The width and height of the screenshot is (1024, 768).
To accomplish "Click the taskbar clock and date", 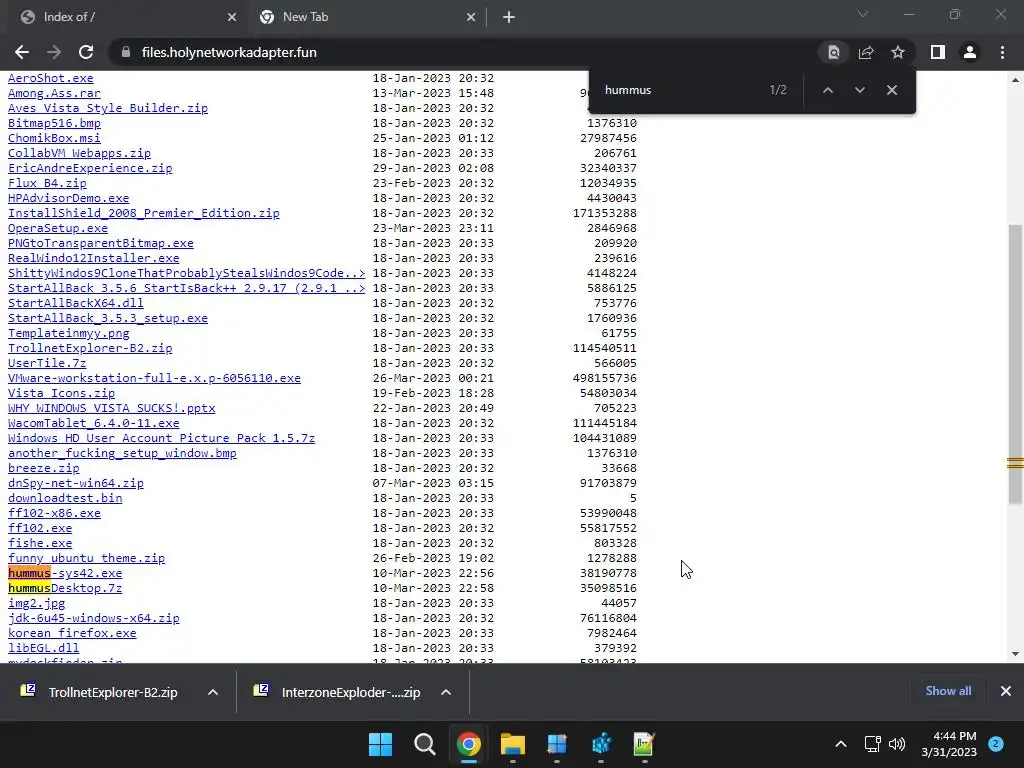I will (949, 744).
